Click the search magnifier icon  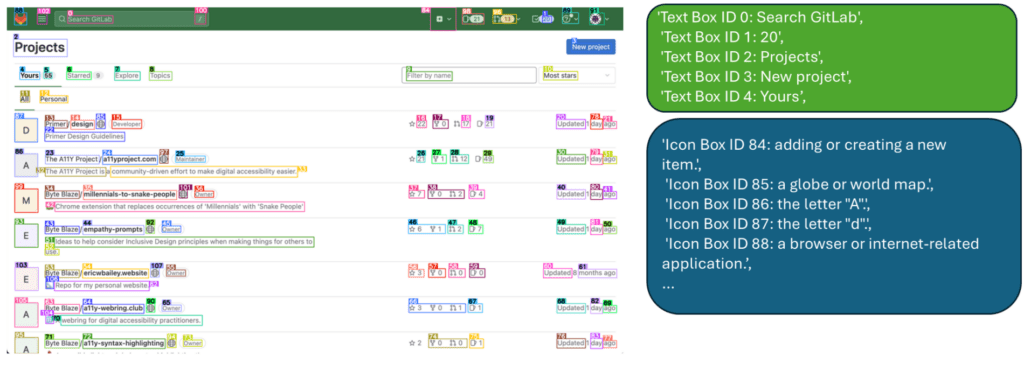coord(62,20)
